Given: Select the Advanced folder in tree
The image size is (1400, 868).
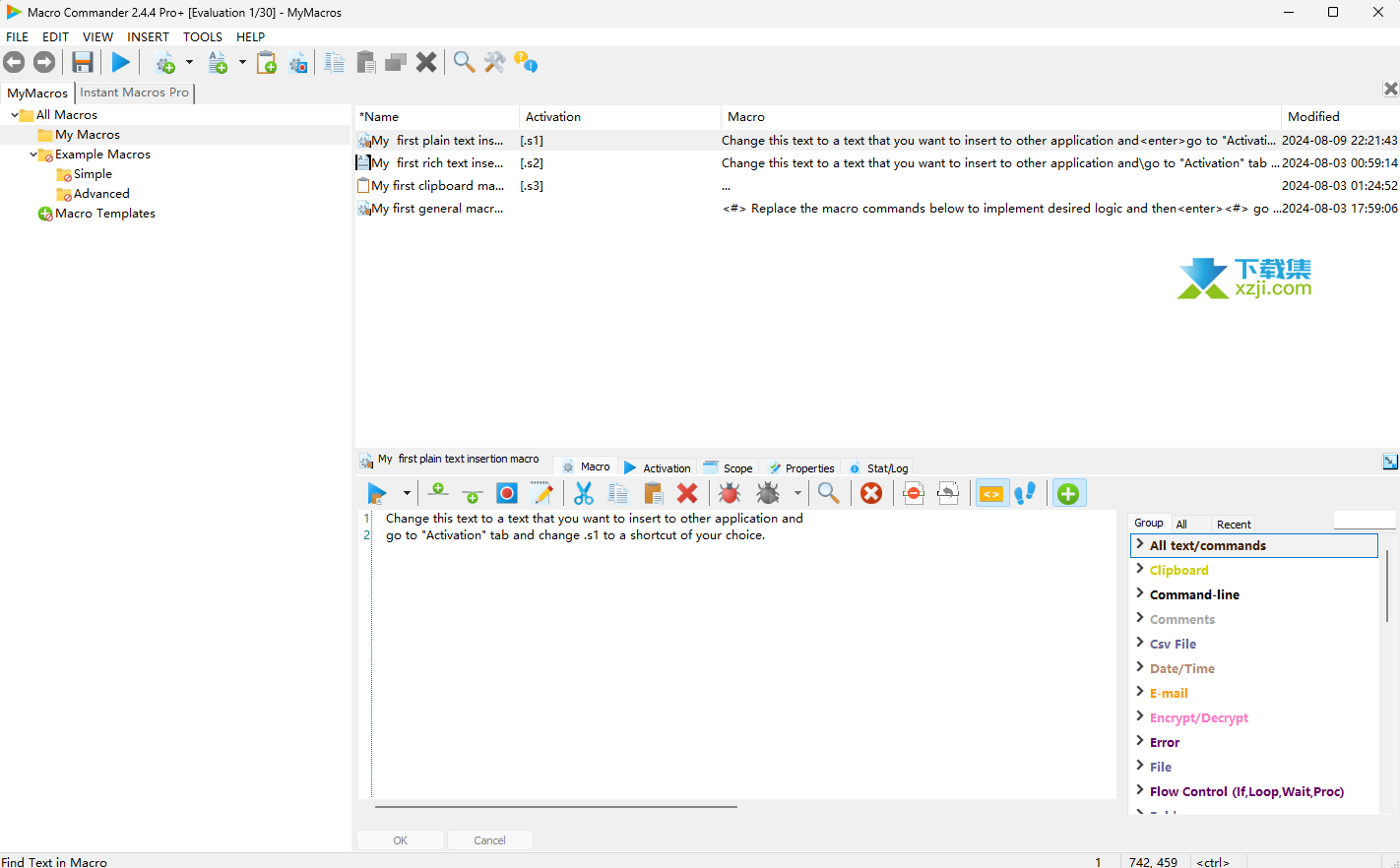Looking at the screenshot, I should pos(101,194).
